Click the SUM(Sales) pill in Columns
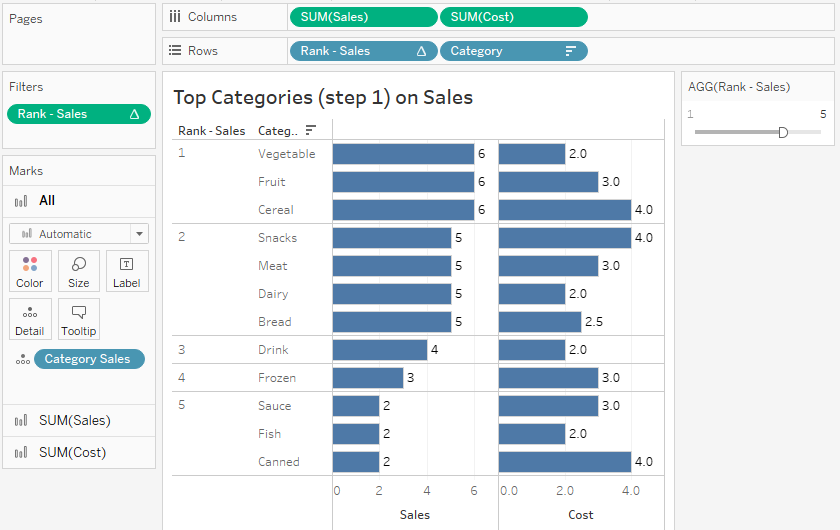 pos(363,17)
